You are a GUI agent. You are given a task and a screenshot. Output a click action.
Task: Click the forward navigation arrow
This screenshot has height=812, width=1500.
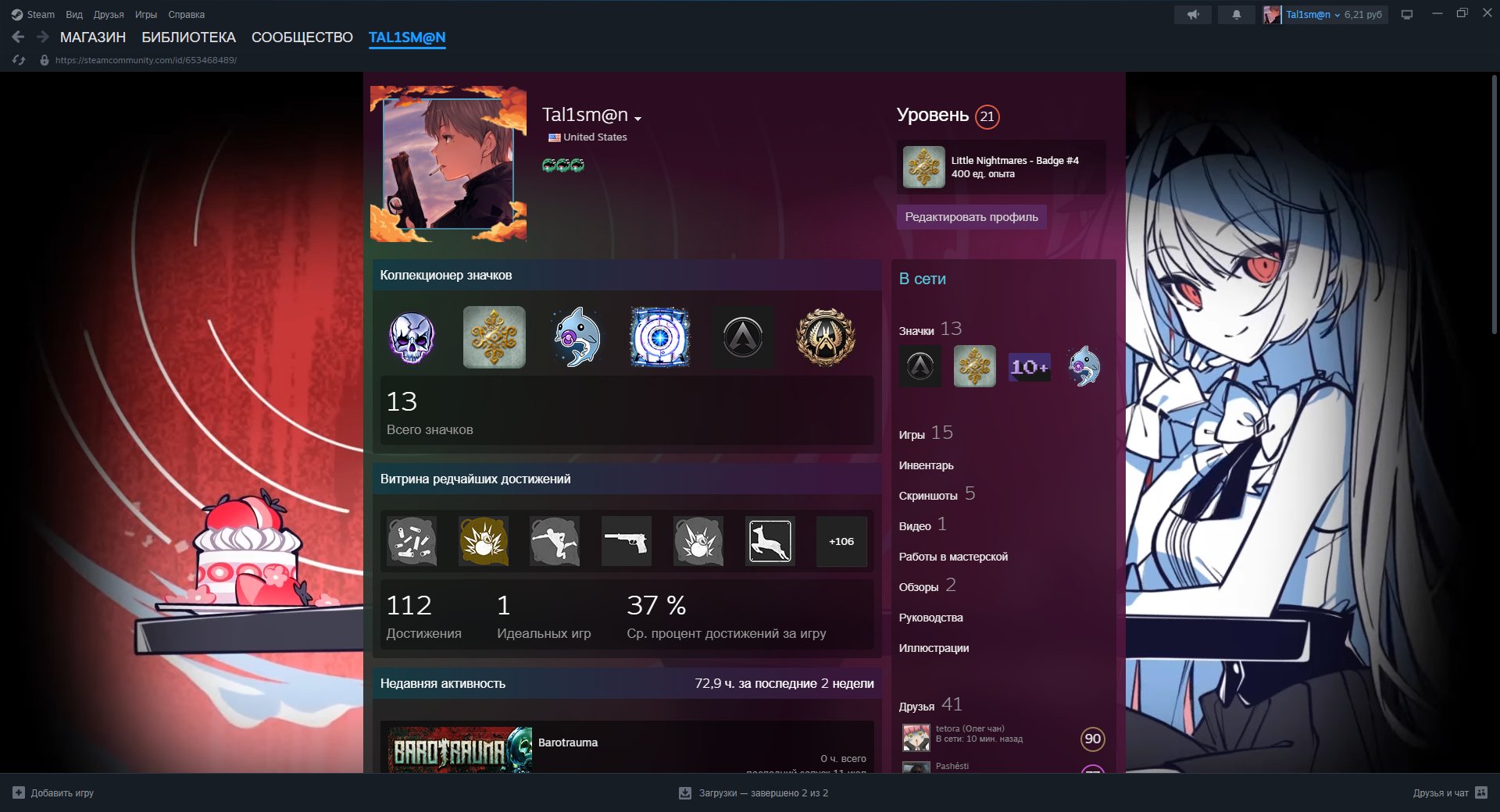pyautogui.click(x=43, y=37)
